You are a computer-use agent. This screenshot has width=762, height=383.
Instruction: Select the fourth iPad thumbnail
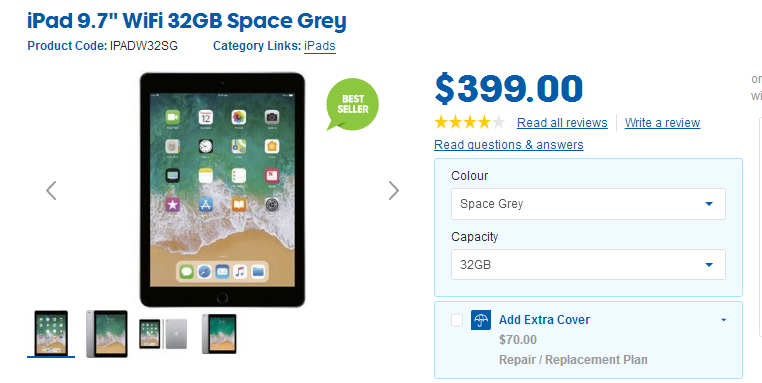coord(219,333)
